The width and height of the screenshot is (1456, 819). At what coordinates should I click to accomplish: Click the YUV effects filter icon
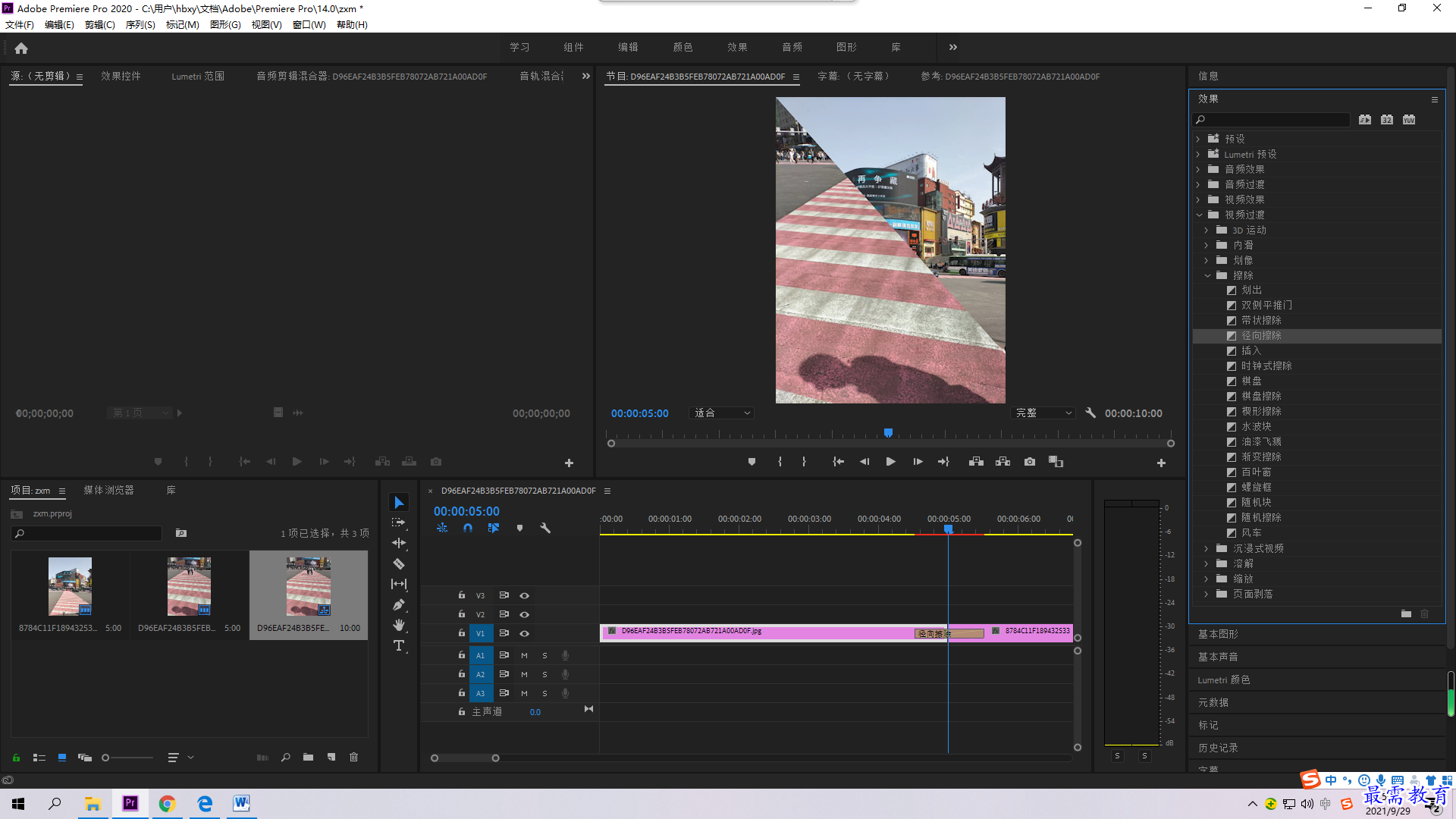pos(1409,120)
